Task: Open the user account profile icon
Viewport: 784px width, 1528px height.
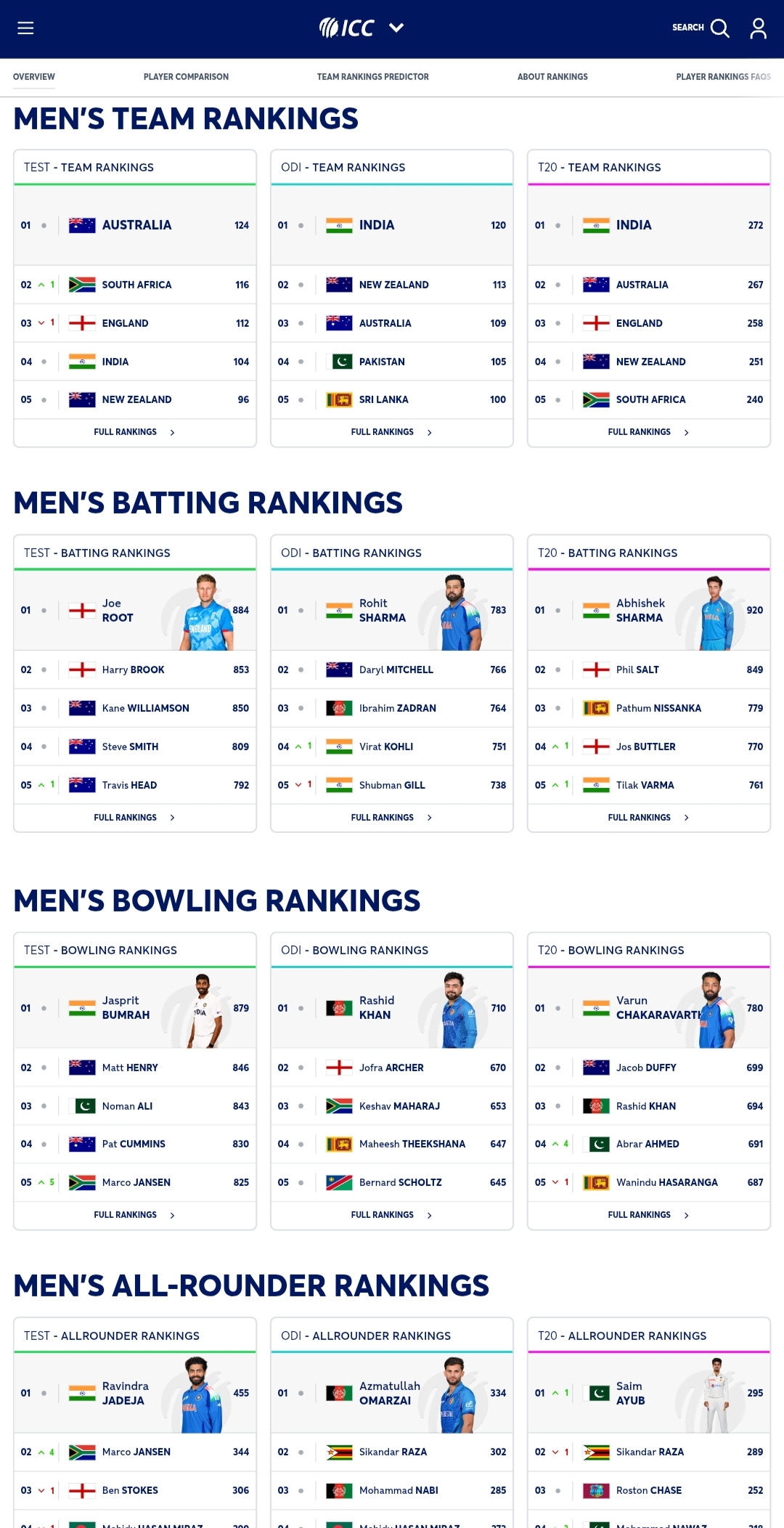Action: (758, 28)
